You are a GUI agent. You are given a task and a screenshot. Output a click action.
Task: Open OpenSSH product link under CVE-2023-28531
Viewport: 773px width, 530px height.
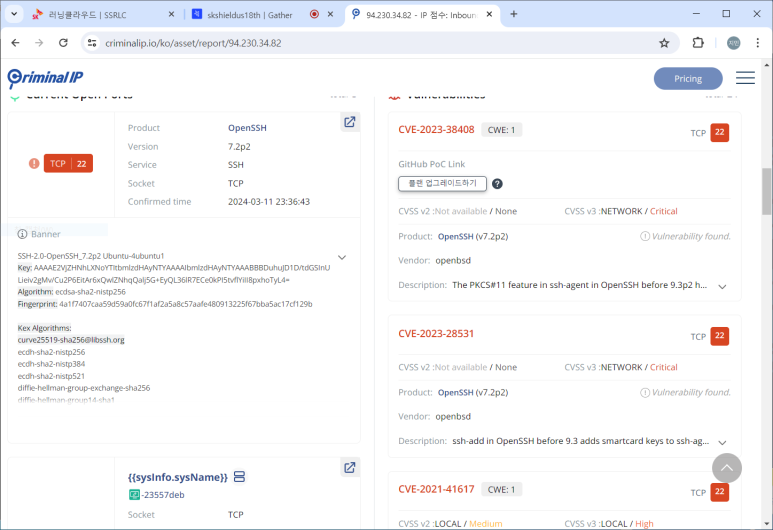[455, 392]
